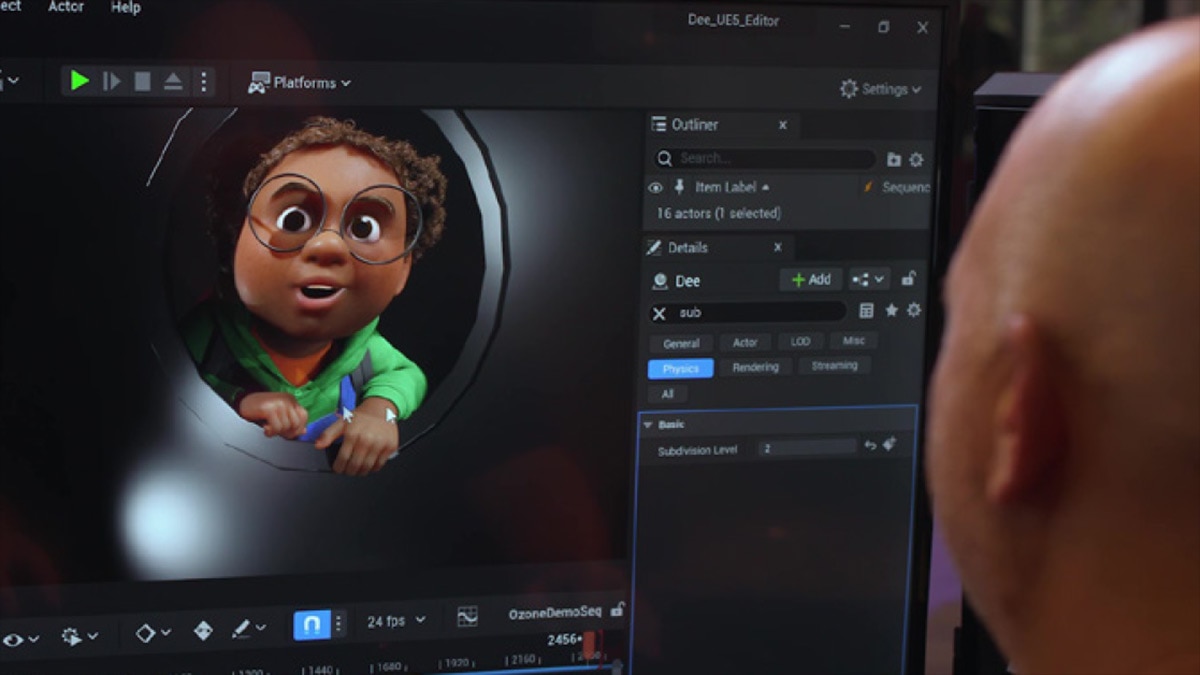1200x675 pixels.
Task: Click the Subdivision Level keyframe icon
Action: point(890,443)
